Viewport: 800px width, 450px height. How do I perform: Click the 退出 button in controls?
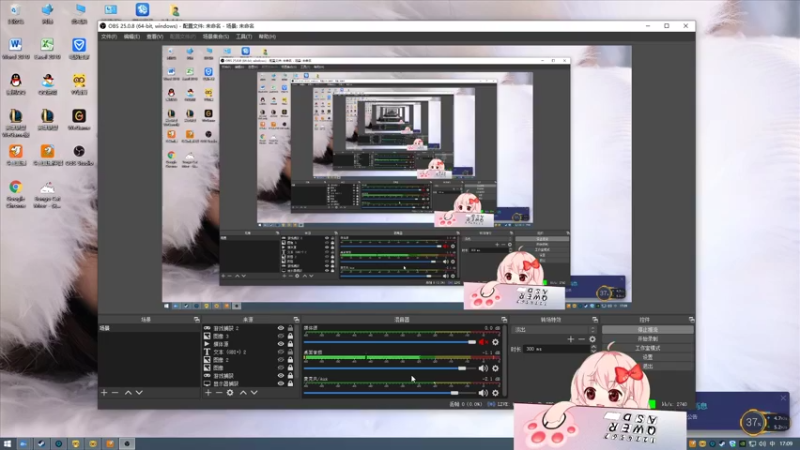coord(647,367)
